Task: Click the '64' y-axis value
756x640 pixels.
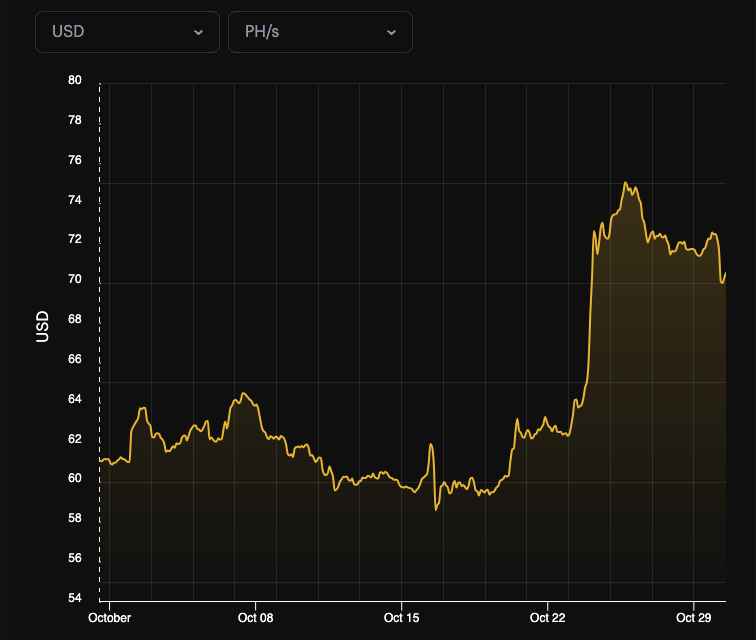Action: (75, 399)
